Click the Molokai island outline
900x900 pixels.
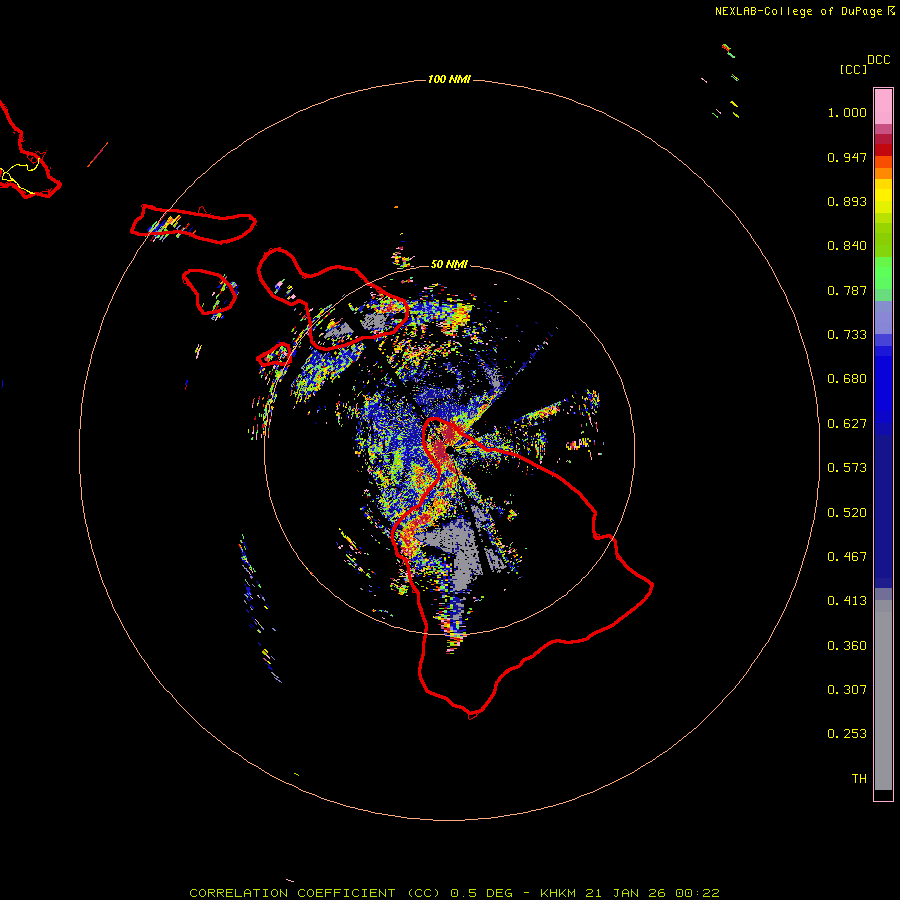click(x=193, y=224)
